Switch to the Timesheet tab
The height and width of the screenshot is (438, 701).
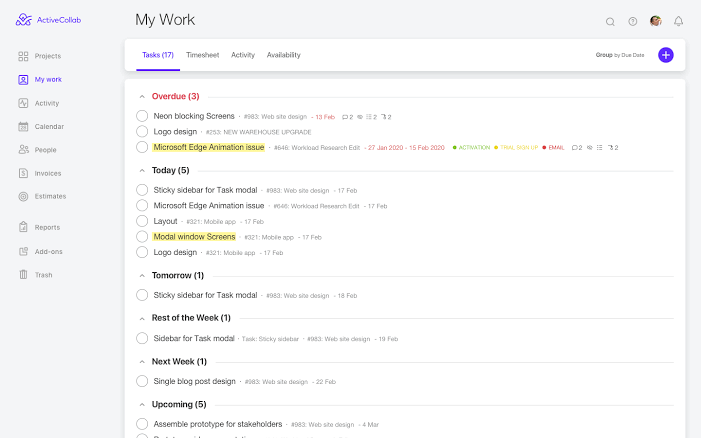pyautogui.click(x=203, y=55)
